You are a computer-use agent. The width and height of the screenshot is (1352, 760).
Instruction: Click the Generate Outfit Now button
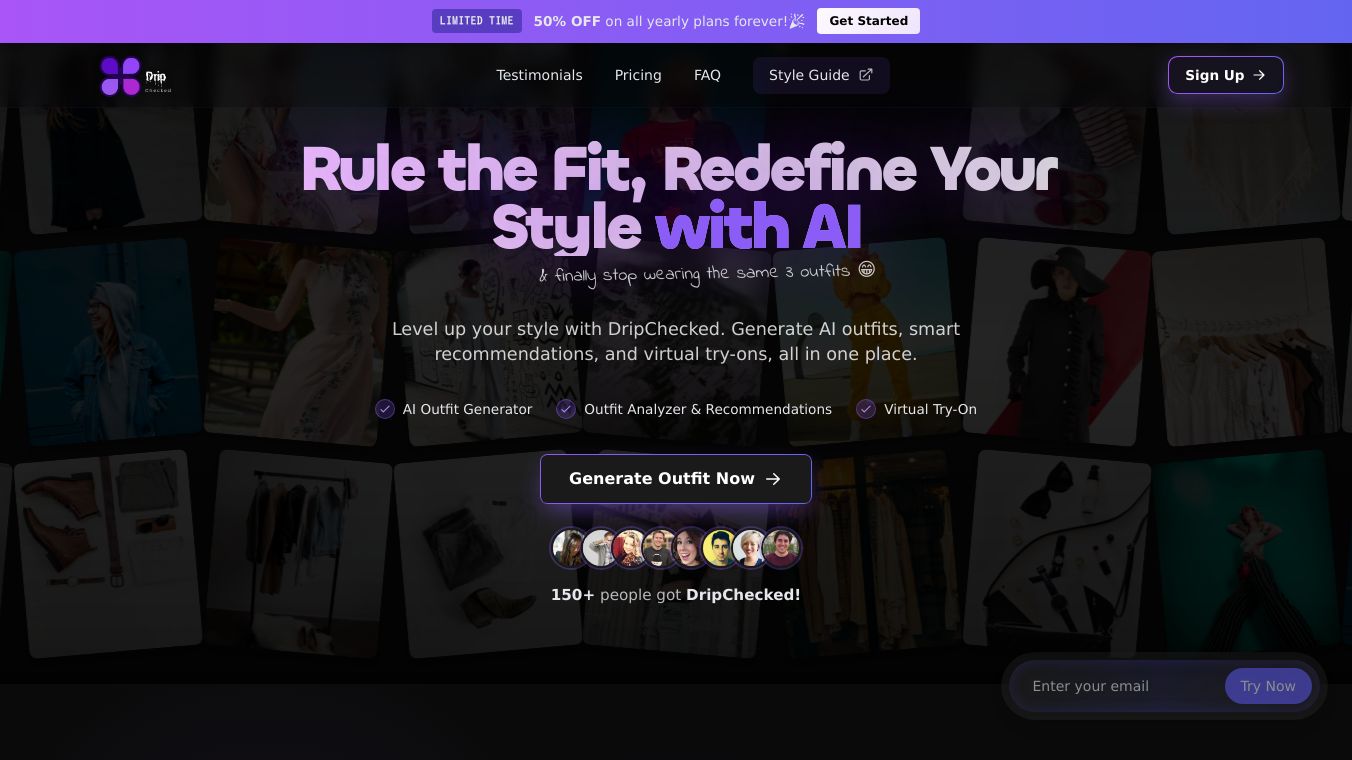click(x=676, y=479)
